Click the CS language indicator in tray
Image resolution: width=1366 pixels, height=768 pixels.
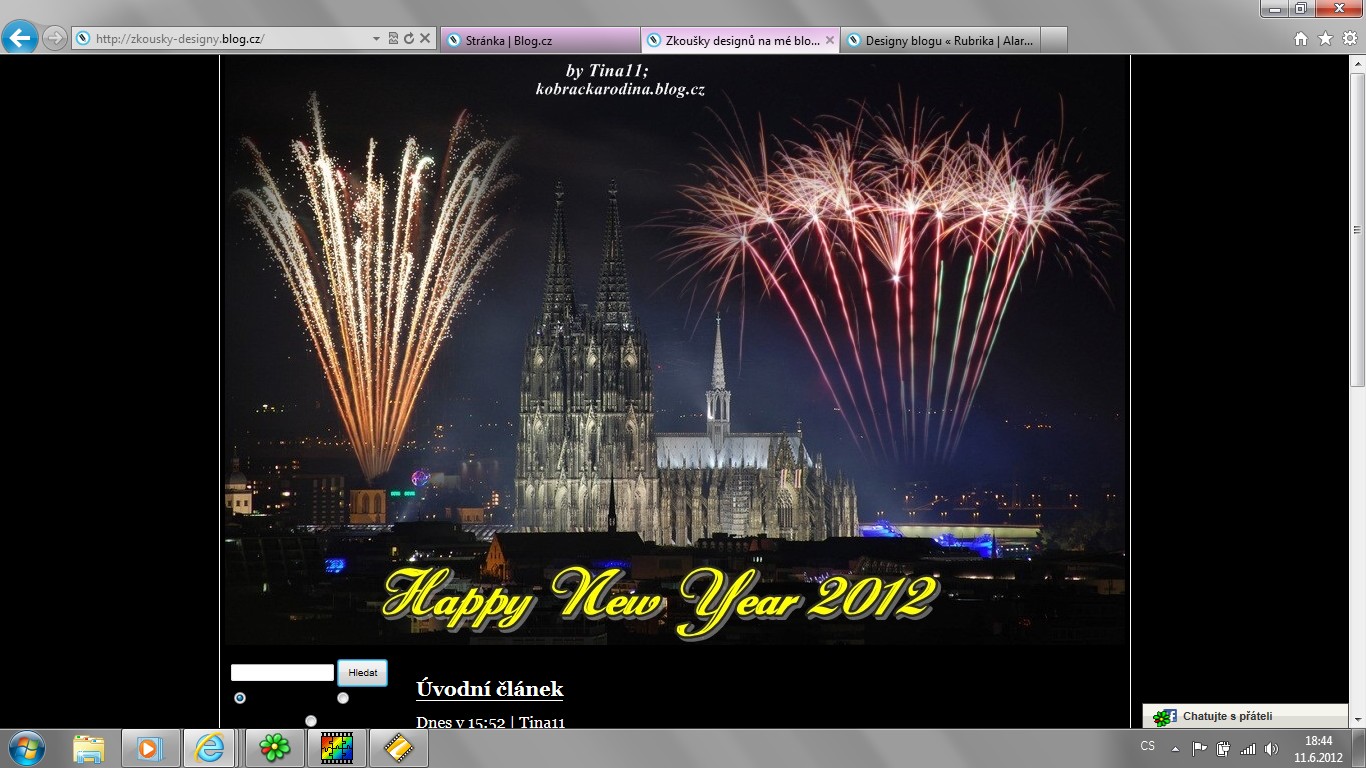click(x=1148, y=747)
